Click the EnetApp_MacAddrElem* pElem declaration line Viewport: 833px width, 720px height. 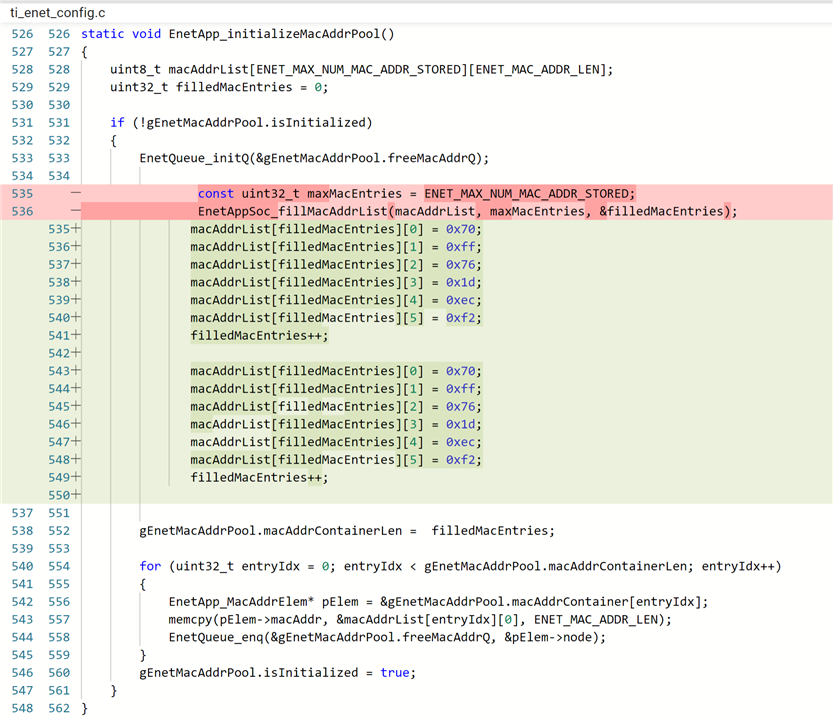(438, 602)
